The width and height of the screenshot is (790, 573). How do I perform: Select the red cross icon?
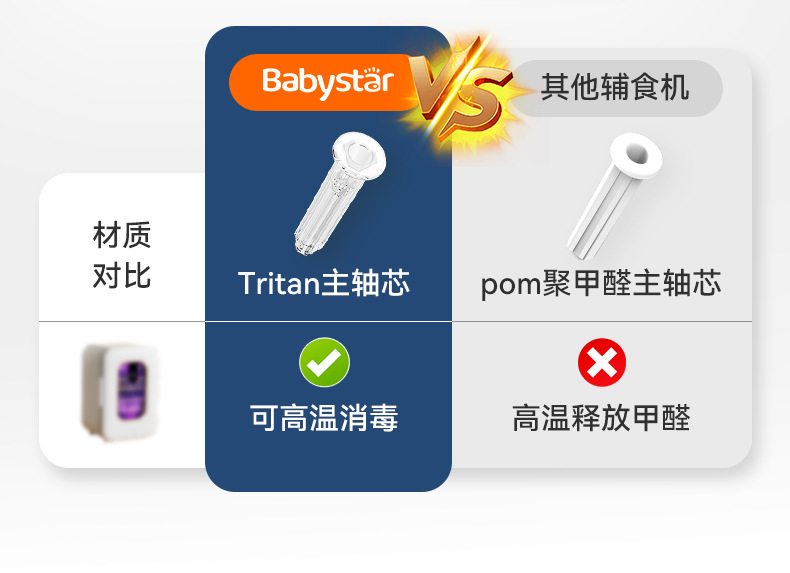(602, 362)
